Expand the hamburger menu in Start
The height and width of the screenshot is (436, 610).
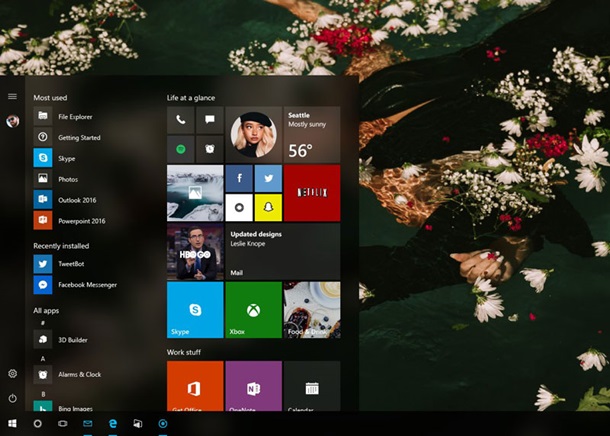[x=12, y=96]
